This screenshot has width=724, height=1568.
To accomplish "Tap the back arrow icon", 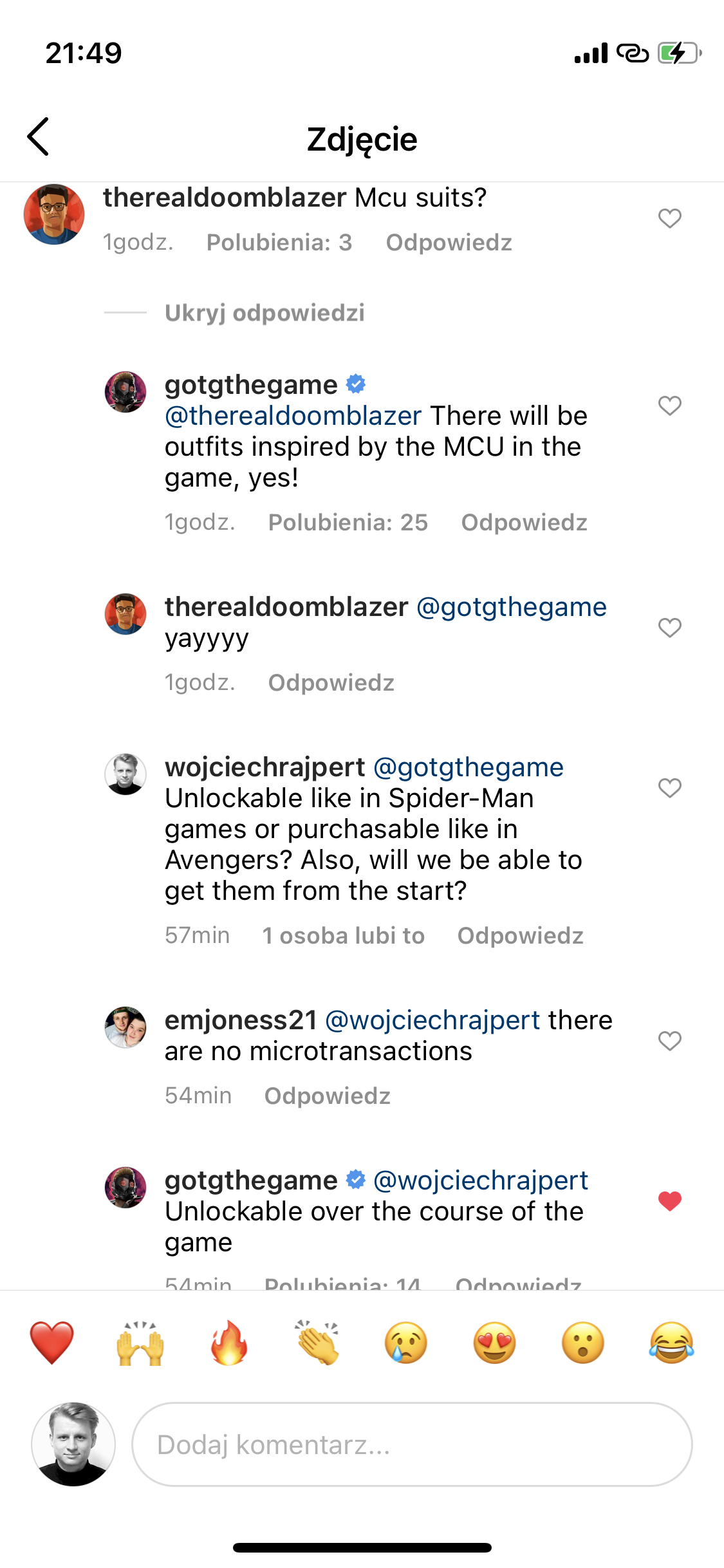I will click(x=39, y=136).
